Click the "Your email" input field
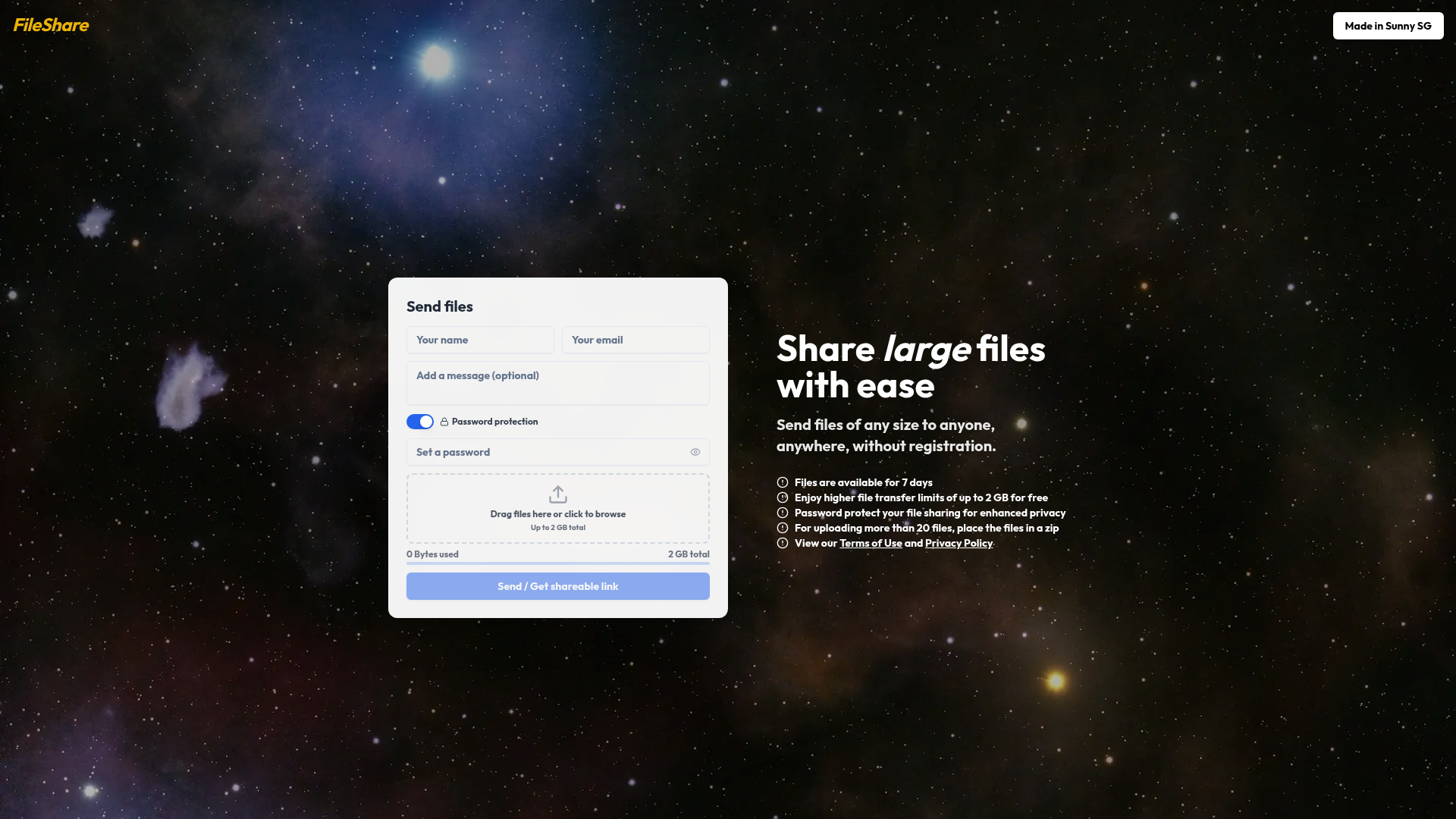The width and height of the screenshot is (1456, 819). [x=635, y=340]
